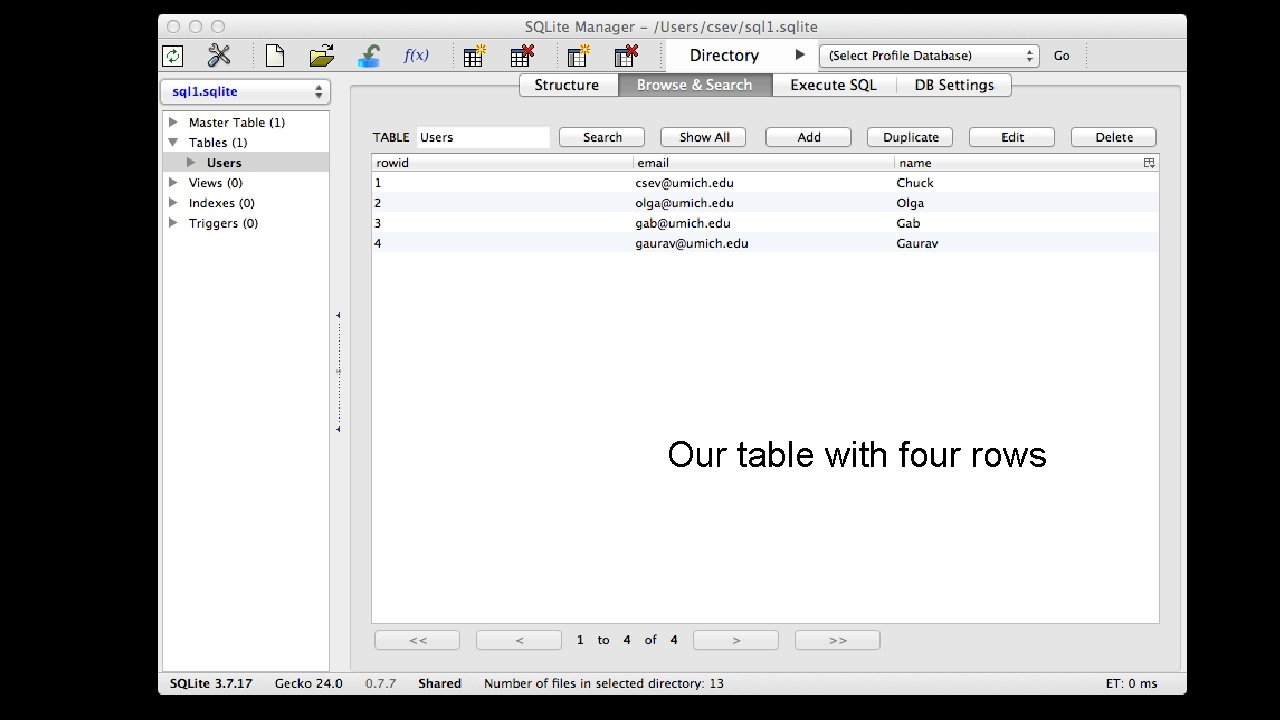Collapse the Tables section triangle
1280x720 pixels.
click(174, 142)
